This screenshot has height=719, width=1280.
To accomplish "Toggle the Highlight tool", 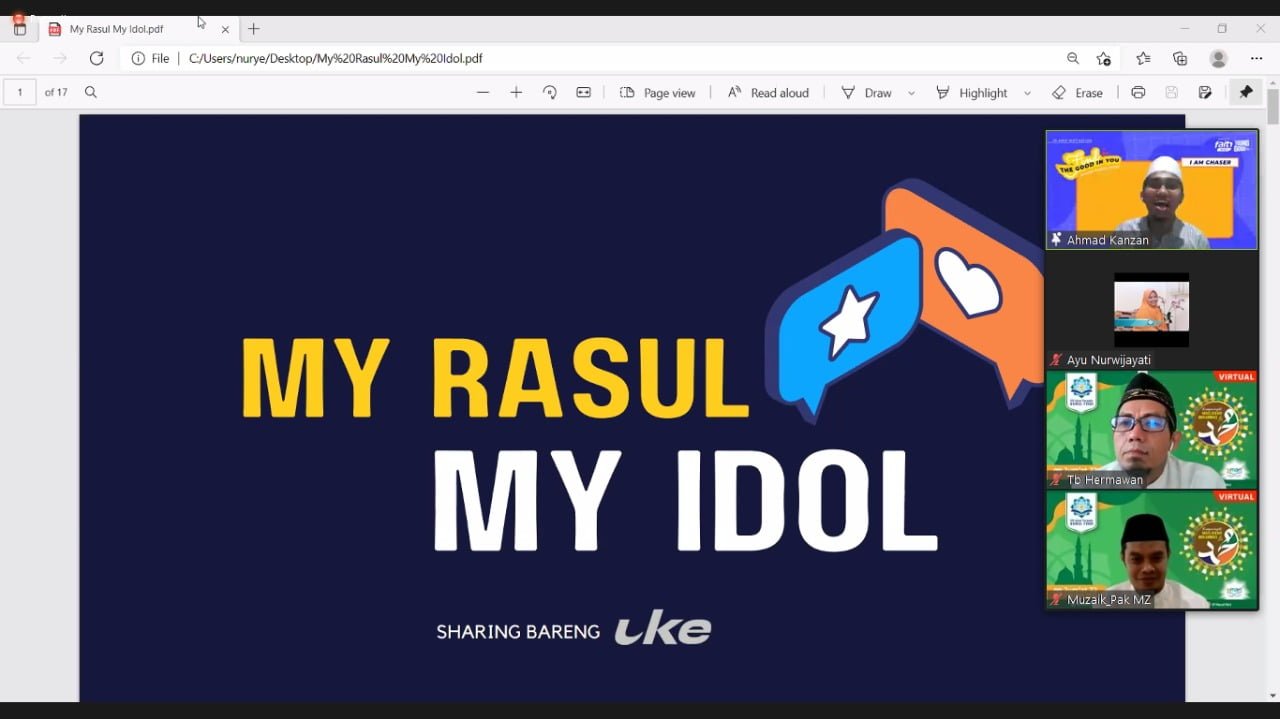I will [x=971, y=92].
